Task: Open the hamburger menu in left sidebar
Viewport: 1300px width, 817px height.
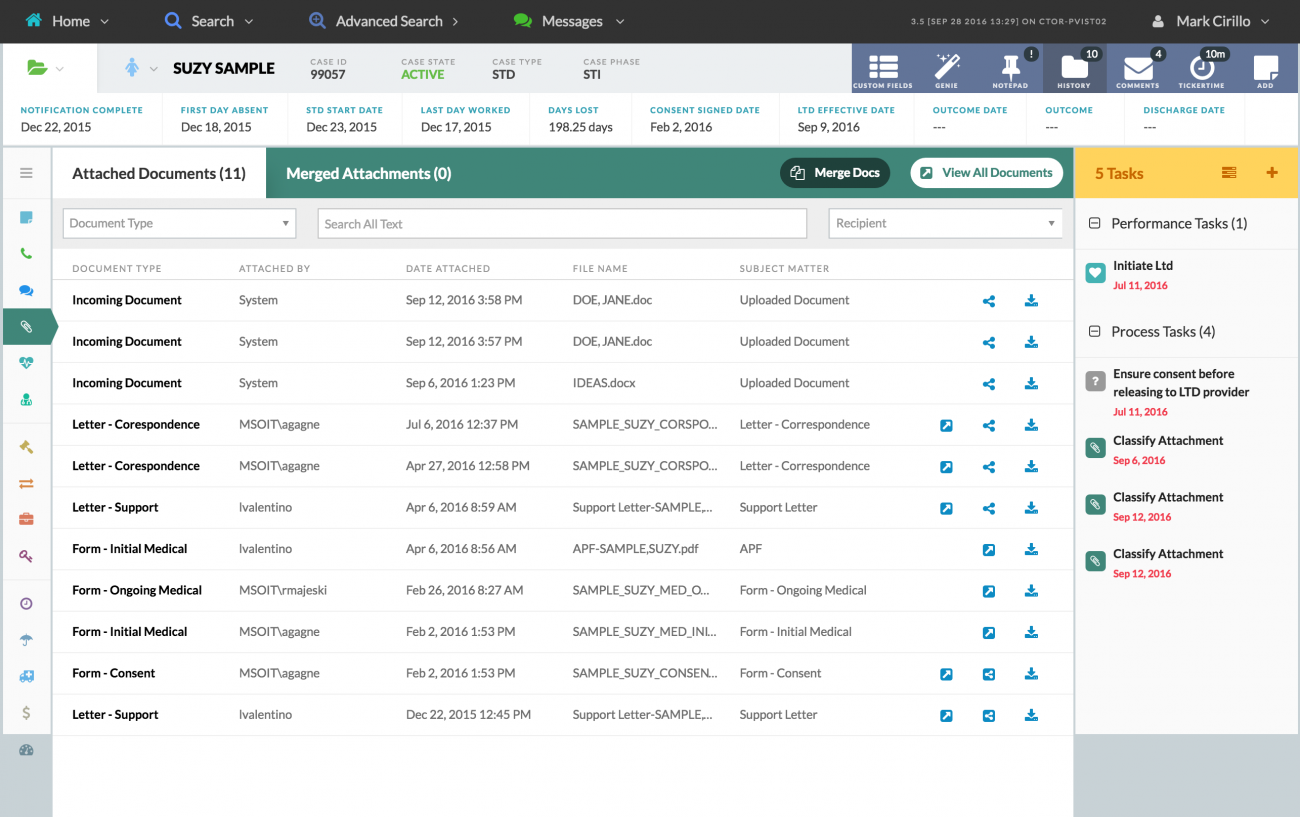Action: point(27,173)
